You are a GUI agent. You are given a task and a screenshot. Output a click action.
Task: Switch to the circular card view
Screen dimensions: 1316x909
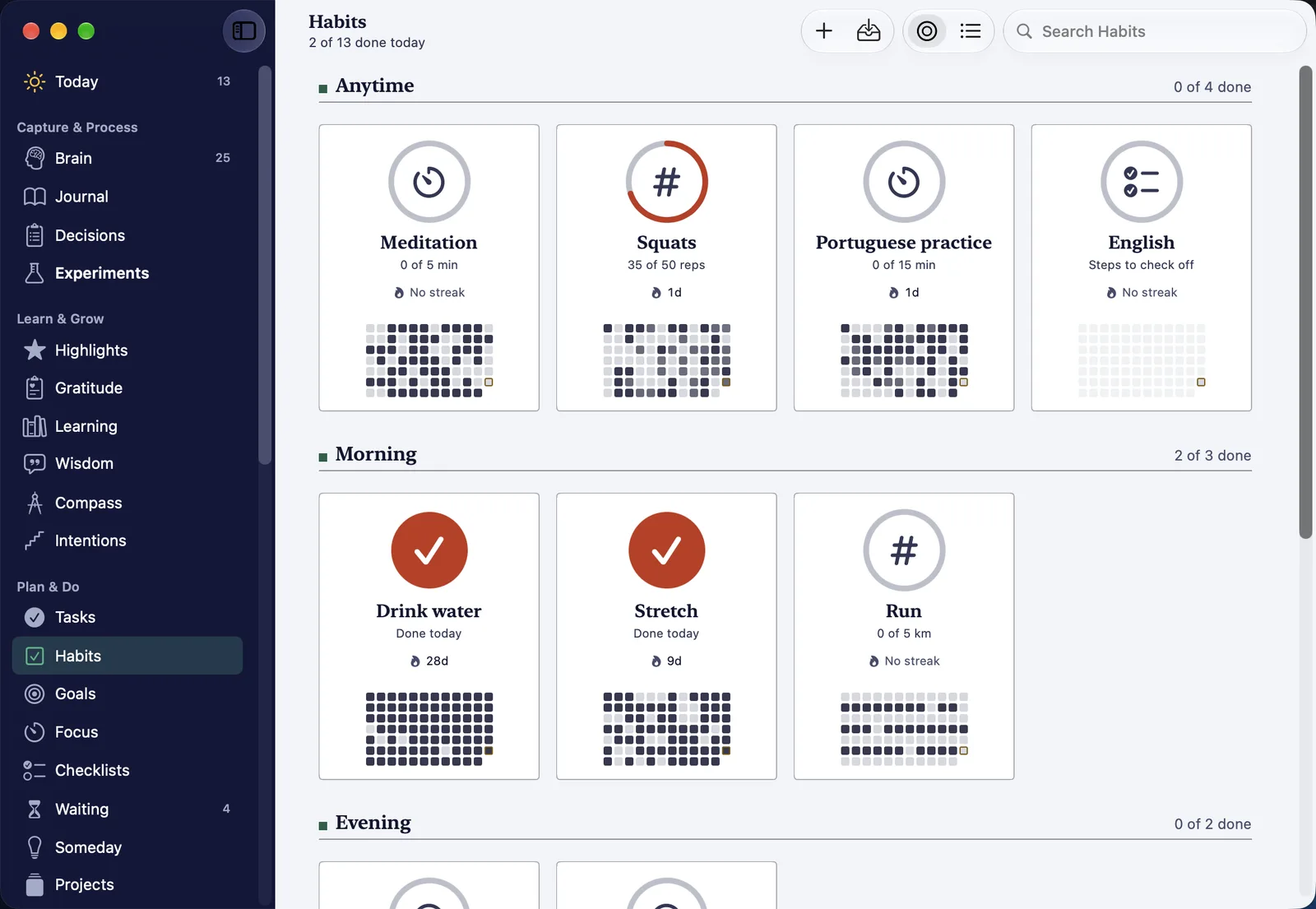pyautogui.click(x=927, y=31)
